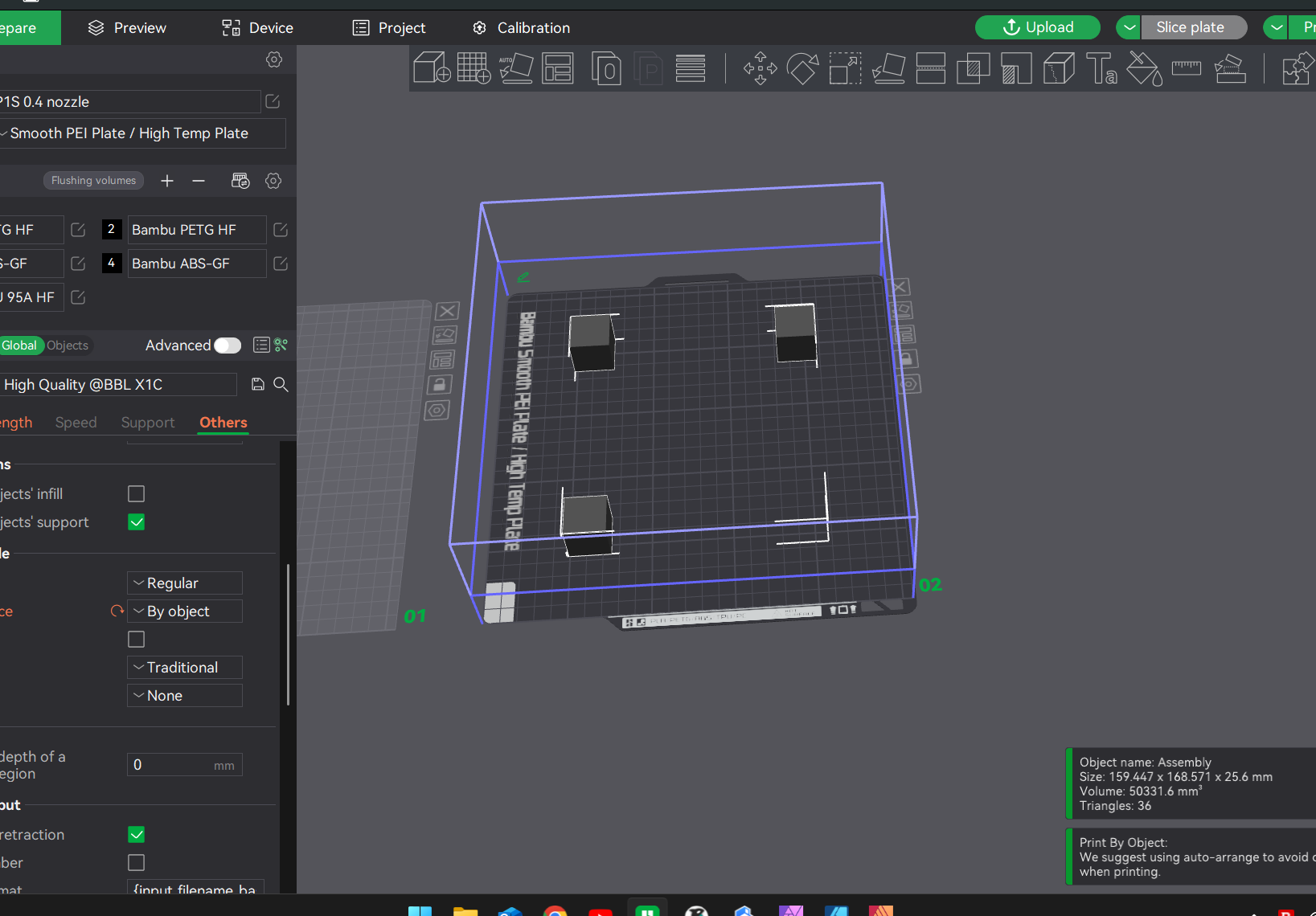Image resolution: width=1316 pixels, height=916 pixels.
Task: Select the Auto orient tool
Action: tap(515, 68)
